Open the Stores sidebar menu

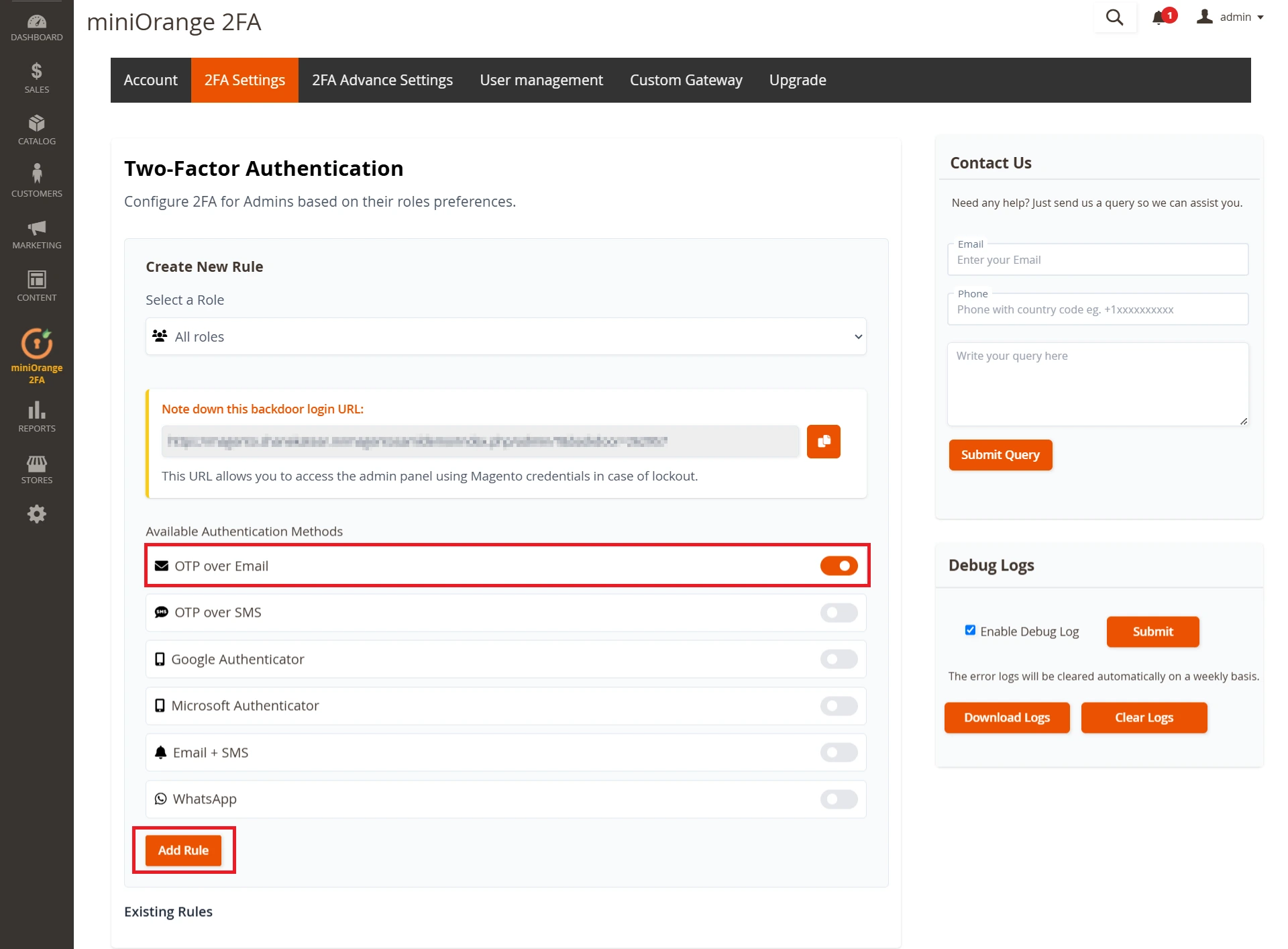point(37,469)
